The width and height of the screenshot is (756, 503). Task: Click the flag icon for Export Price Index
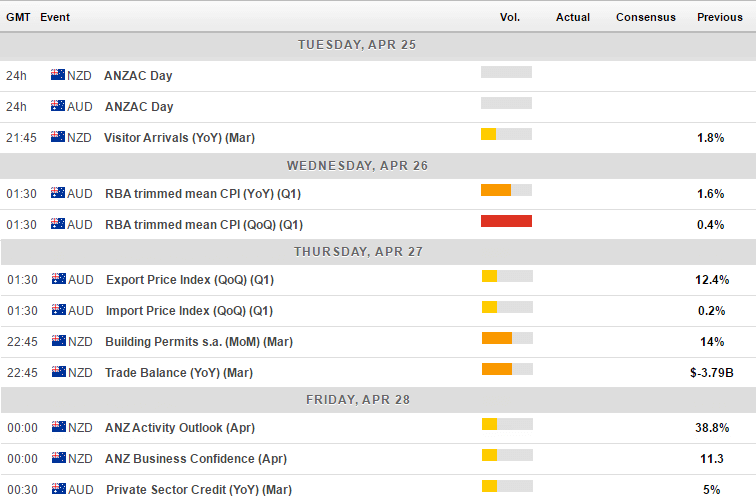(x=59, y=279)
